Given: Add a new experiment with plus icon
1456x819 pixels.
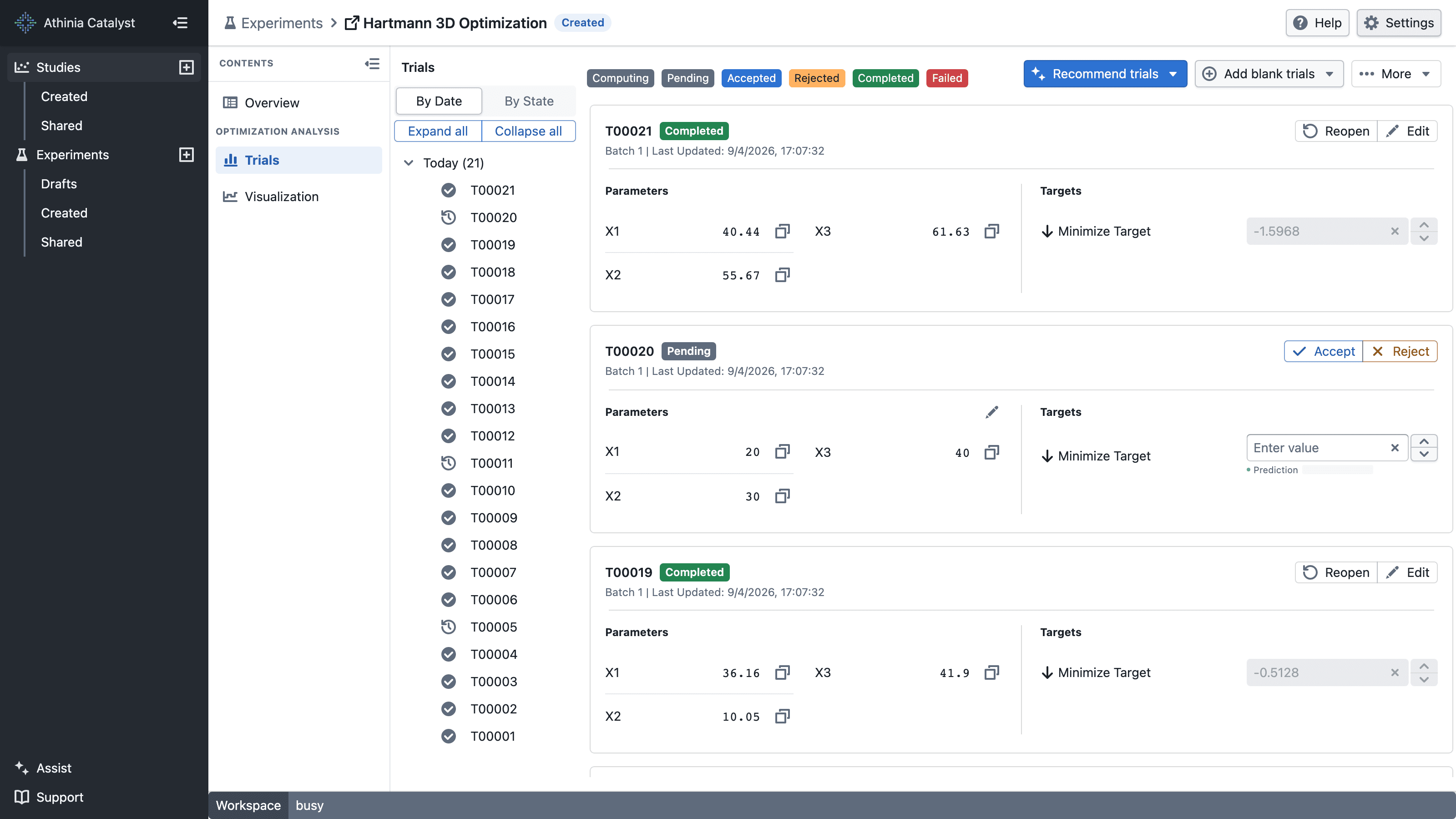Looking at the screenshot, I should click(x=187, y=154).
